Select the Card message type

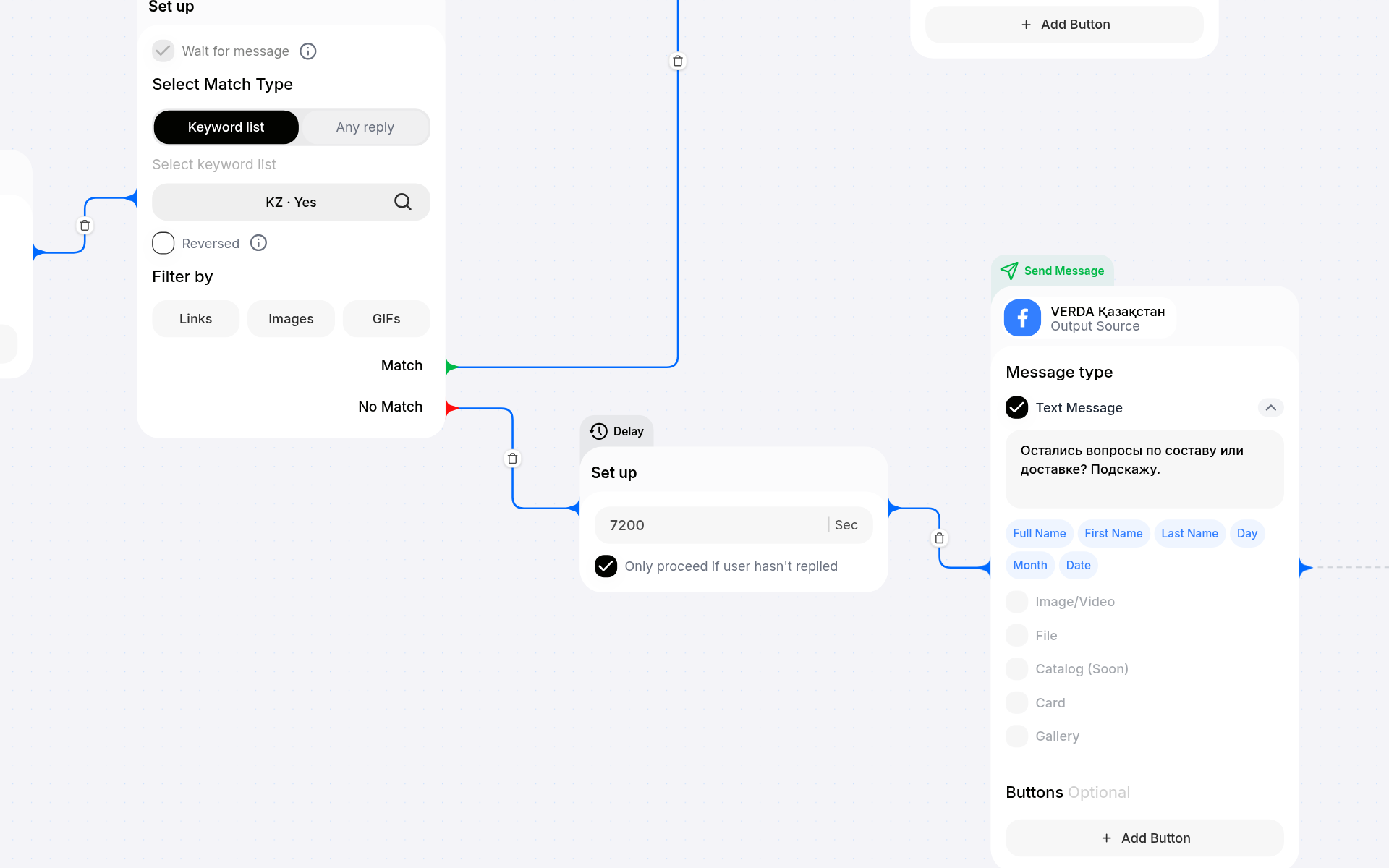(x=1016, y=703)
